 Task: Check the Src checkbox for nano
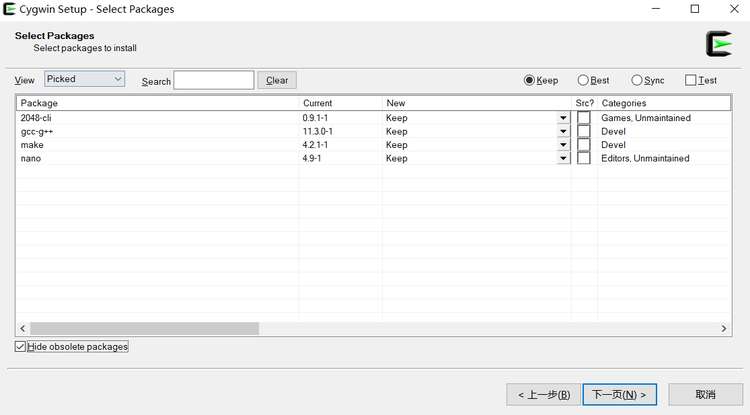584,158
